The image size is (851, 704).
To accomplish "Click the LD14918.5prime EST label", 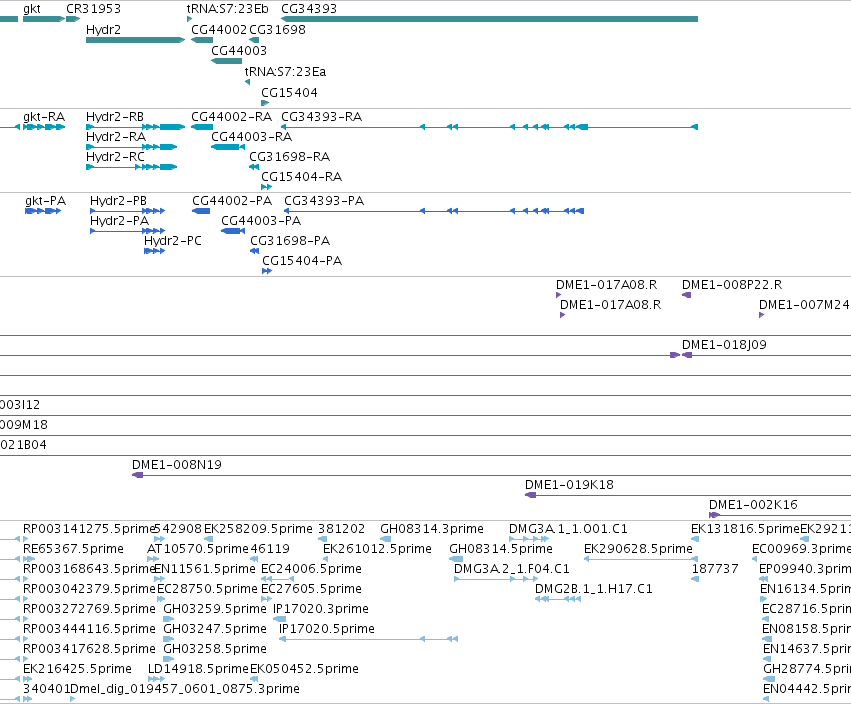I will click(x=198, y=669).
